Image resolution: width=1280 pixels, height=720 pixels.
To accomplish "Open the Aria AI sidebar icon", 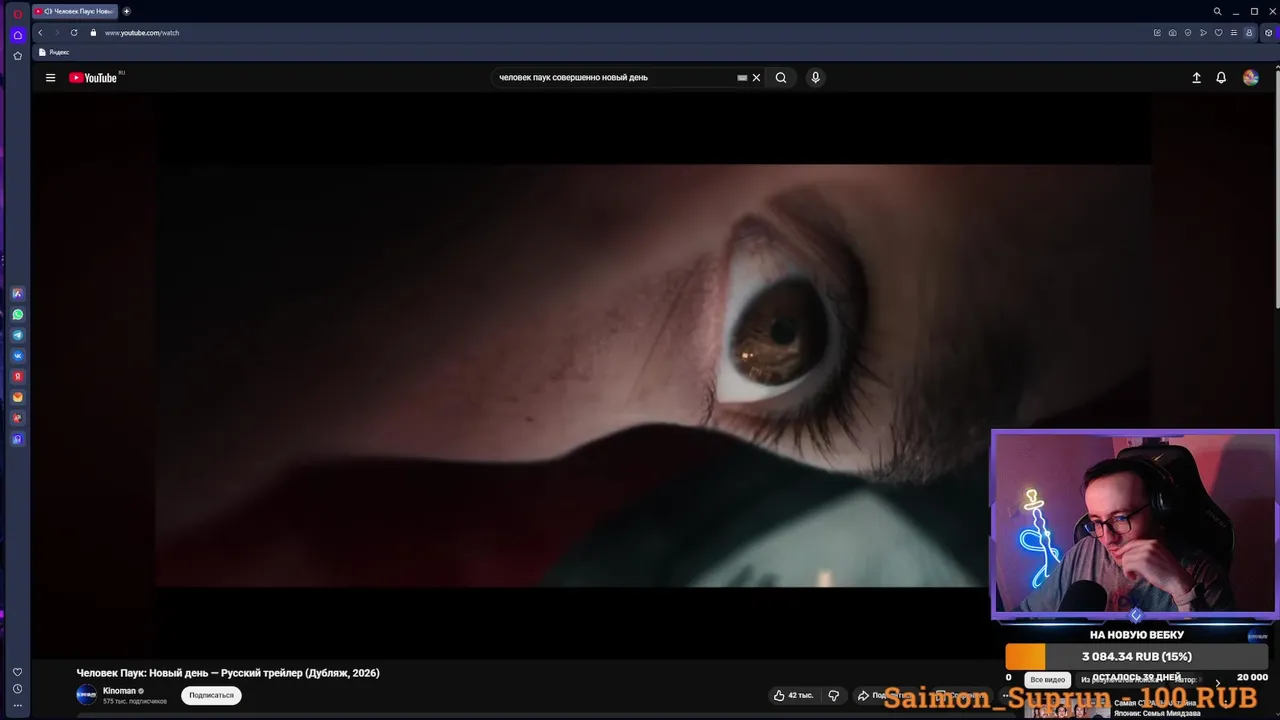I will point(17,293).
